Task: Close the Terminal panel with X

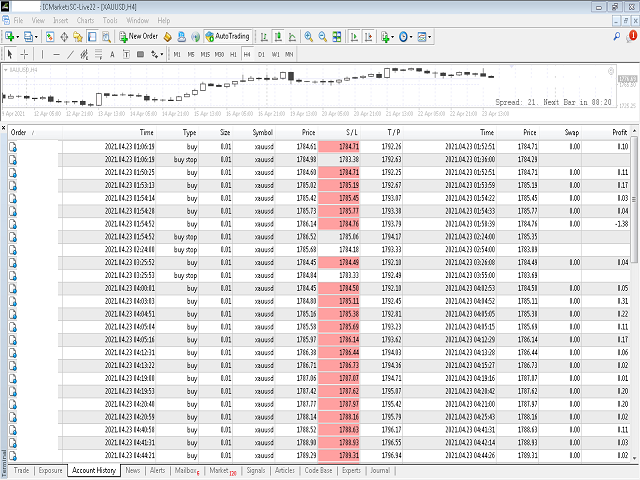Action: [3, 128]
